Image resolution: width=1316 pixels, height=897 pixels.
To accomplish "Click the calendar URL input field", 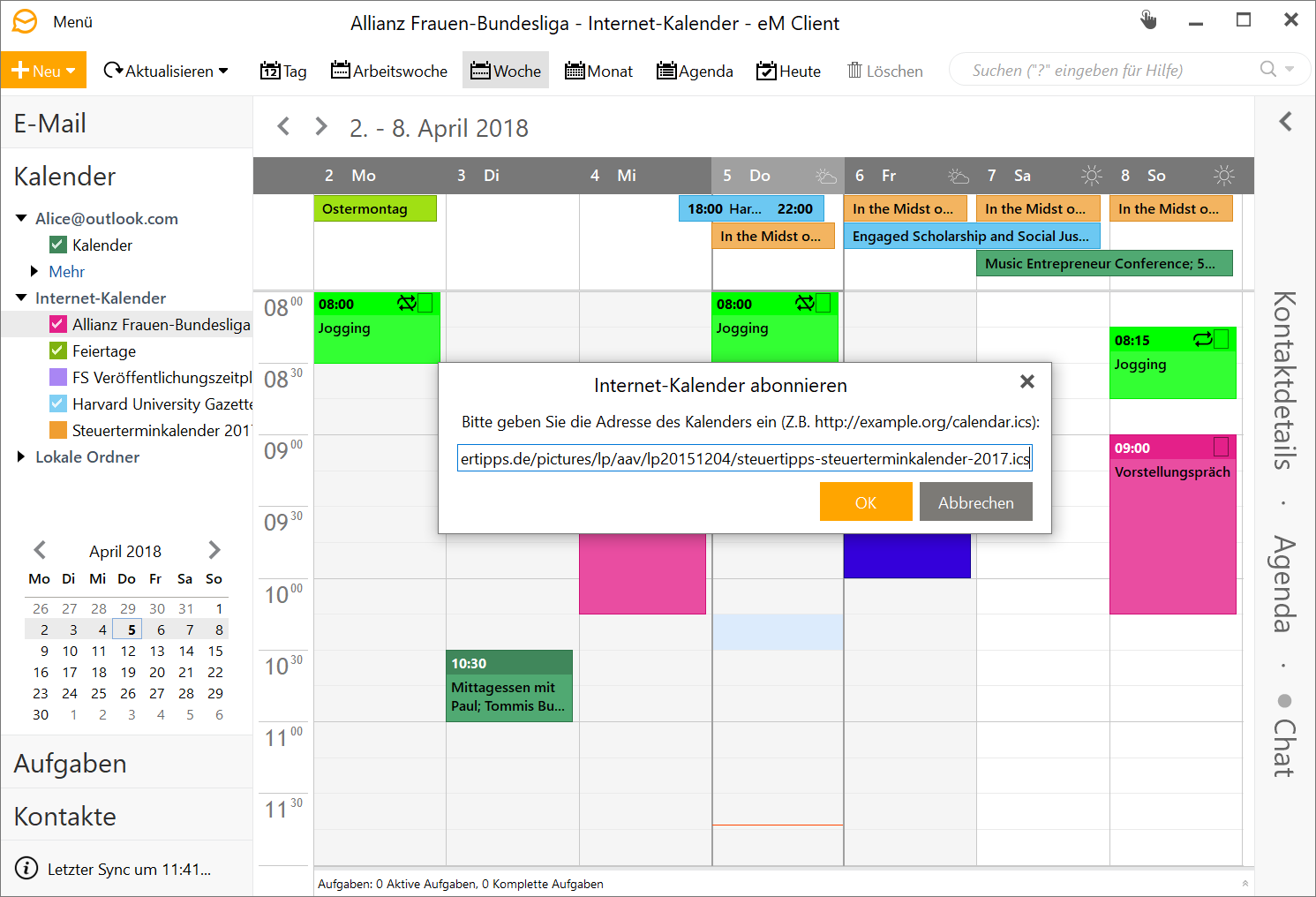I will pos(744,458).
